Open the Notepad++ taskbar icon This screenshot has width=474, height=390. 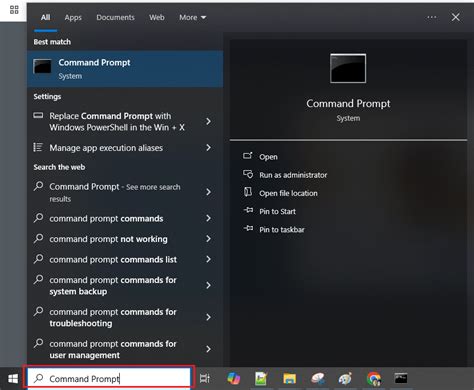click(x=261, y=379)
